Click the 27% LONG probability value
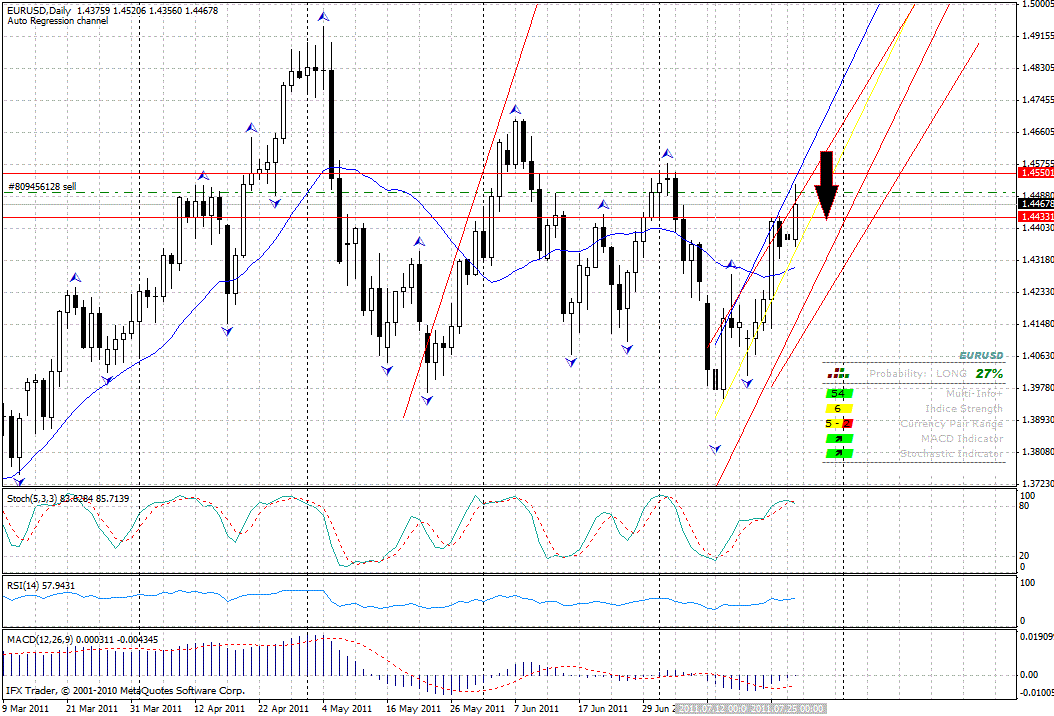The image size is (1054, 716). 989,373
